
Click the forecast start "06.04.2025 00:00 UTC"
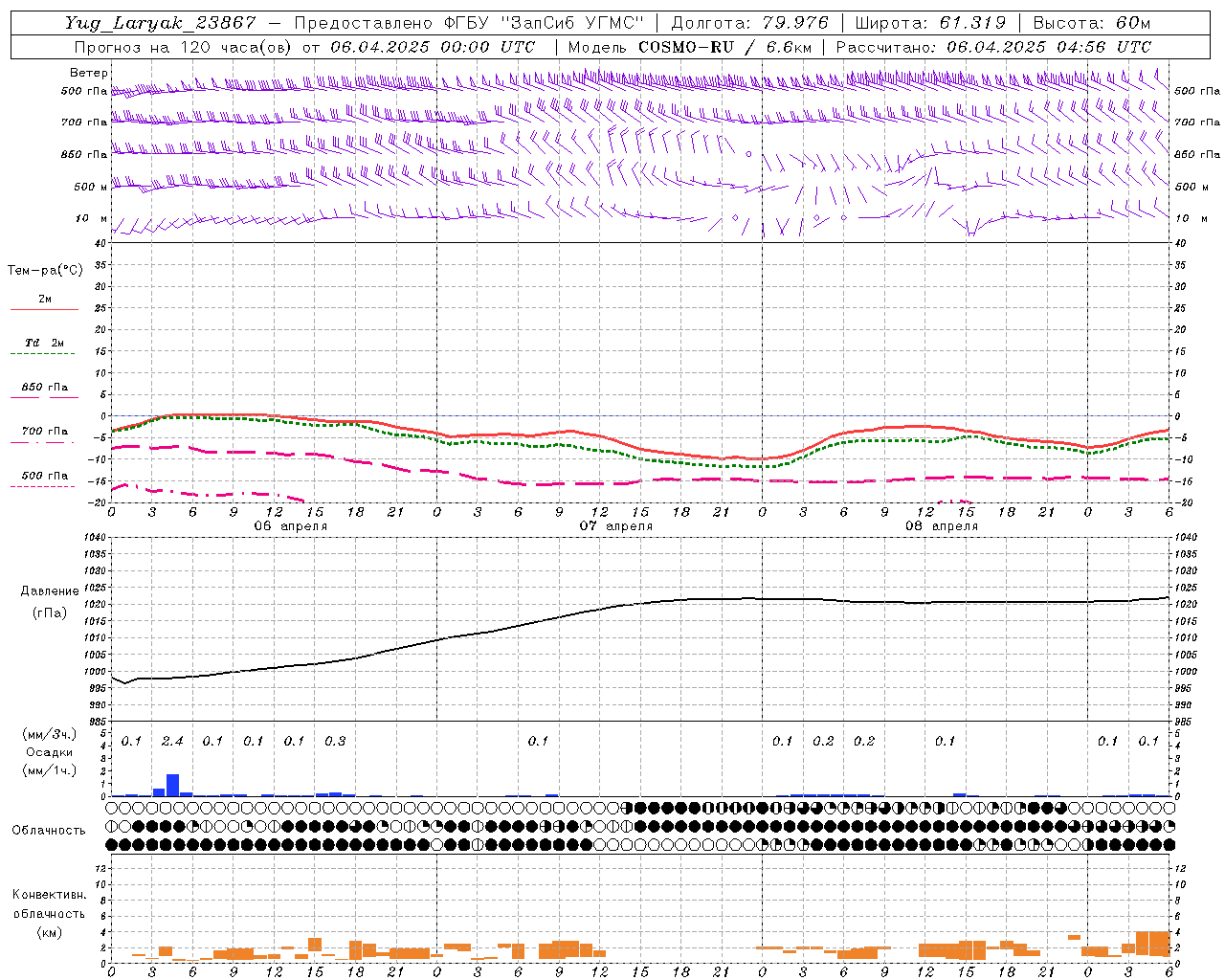click(433, 47)
